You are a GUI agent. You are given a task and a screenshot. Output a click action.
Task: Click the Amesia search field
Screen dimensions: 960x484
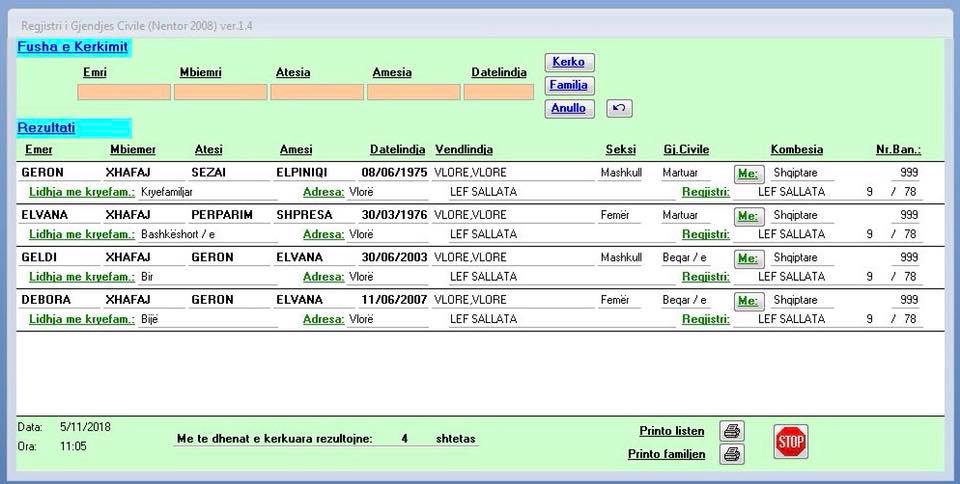pyautogui.click(x=413, y=92)
